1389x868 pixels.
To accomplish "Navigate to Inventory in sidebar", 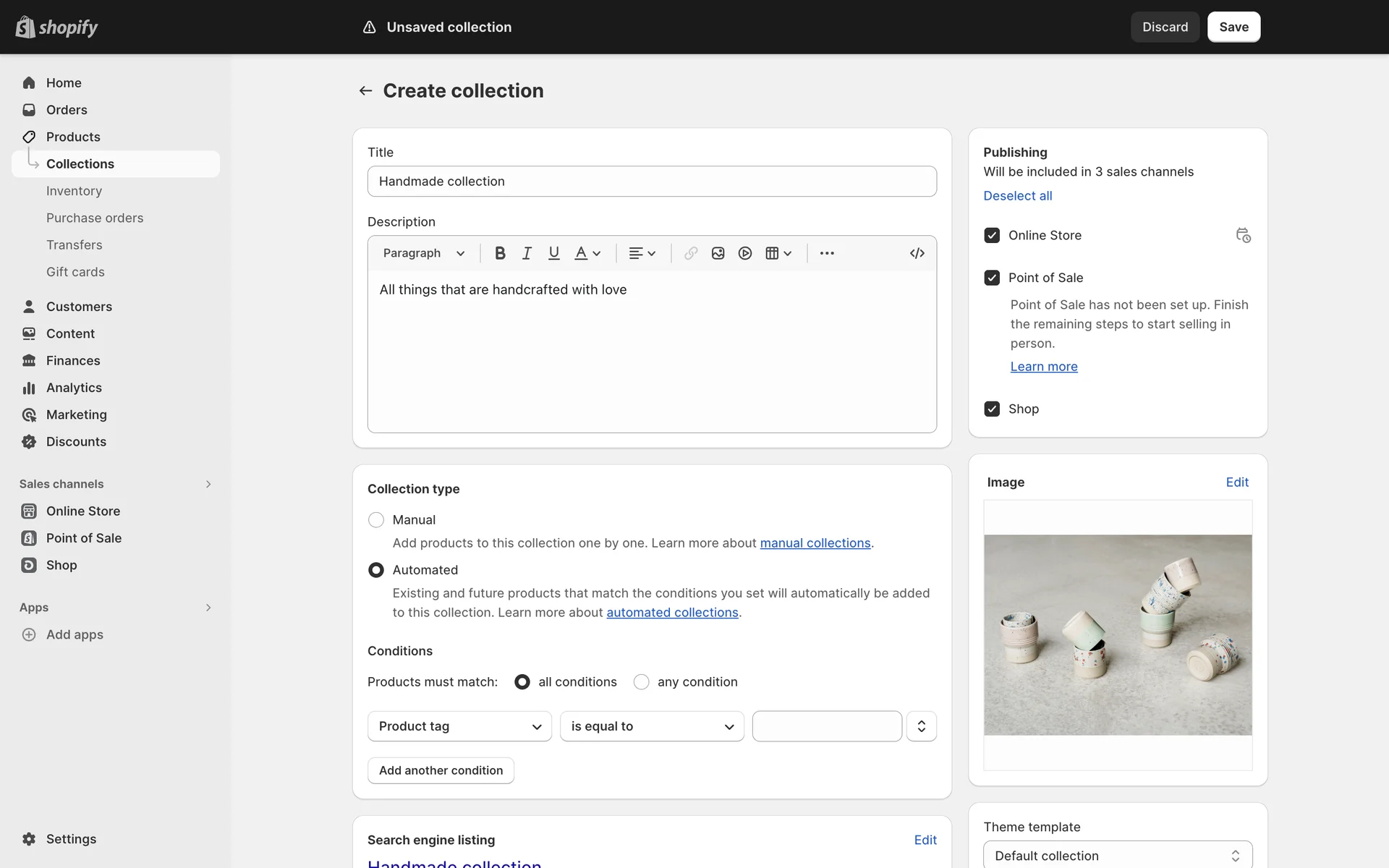I will 74,191.
